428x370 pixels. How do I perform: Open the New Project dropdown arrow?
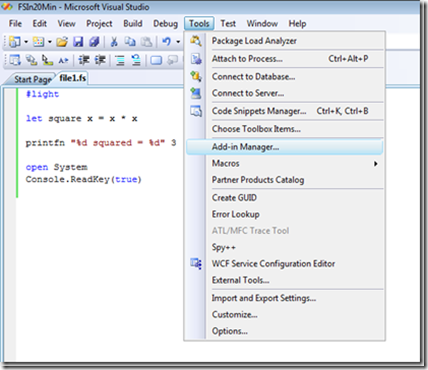[26, 42]
